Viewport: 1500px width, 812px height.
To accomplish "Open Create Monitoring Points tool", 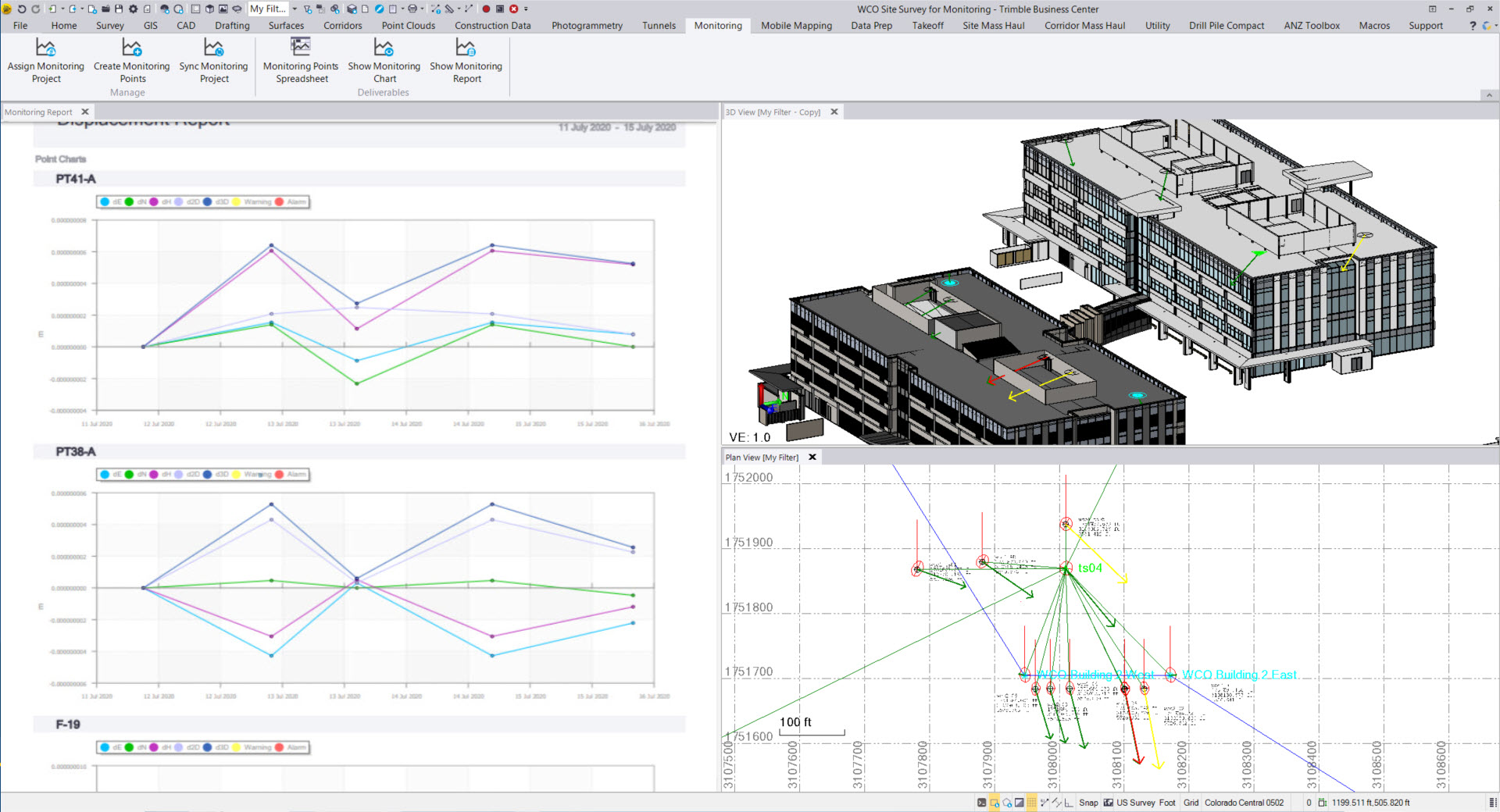I will coord(131,48).
